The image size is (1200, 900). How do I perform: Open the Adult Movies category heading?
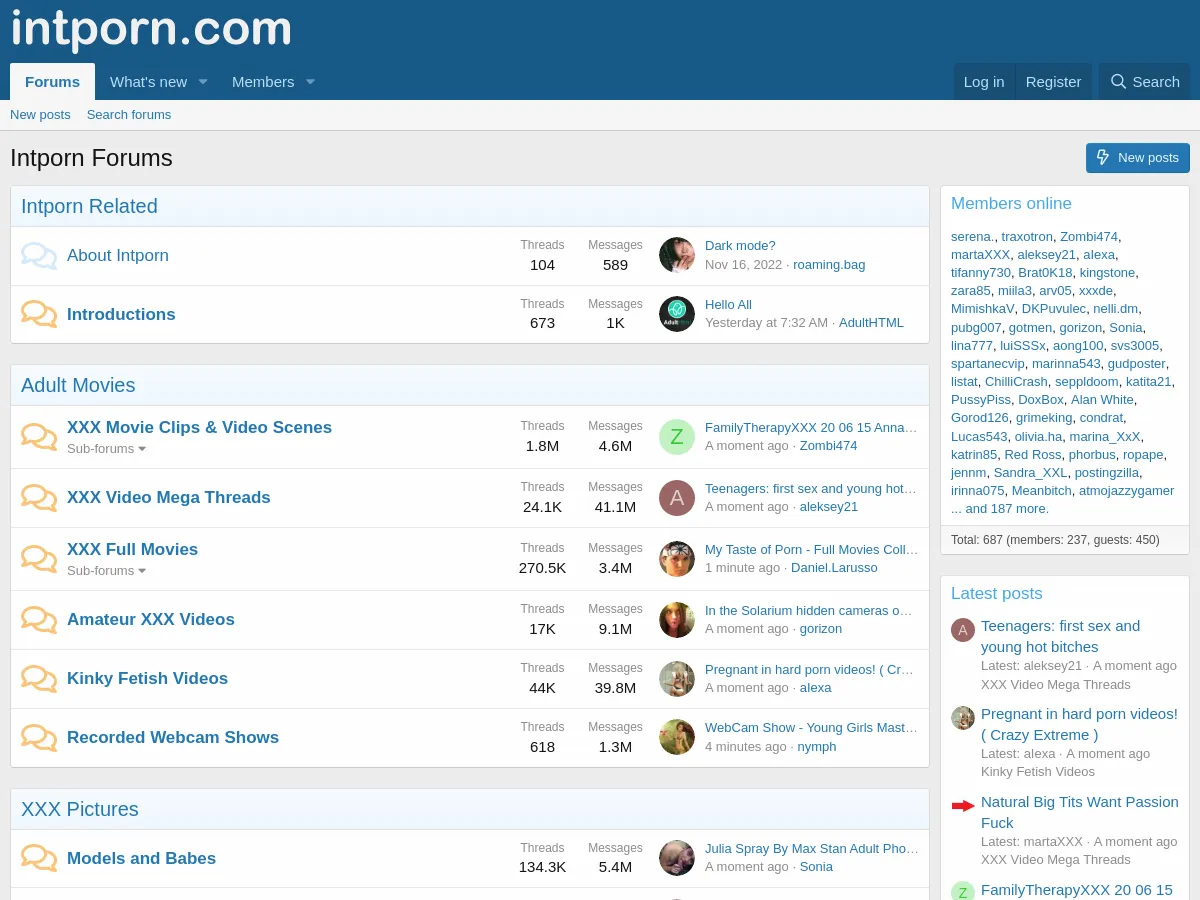78,385
